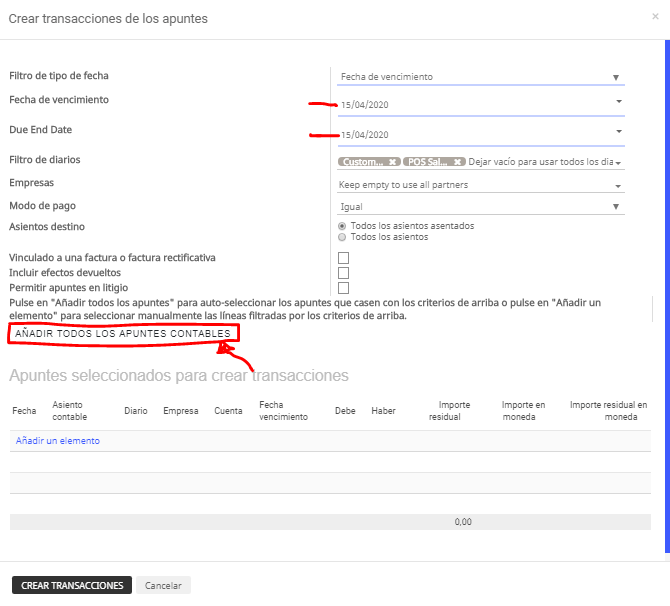Remove the POS Sal... journal tag
The image size is (670, 606).
457,162
